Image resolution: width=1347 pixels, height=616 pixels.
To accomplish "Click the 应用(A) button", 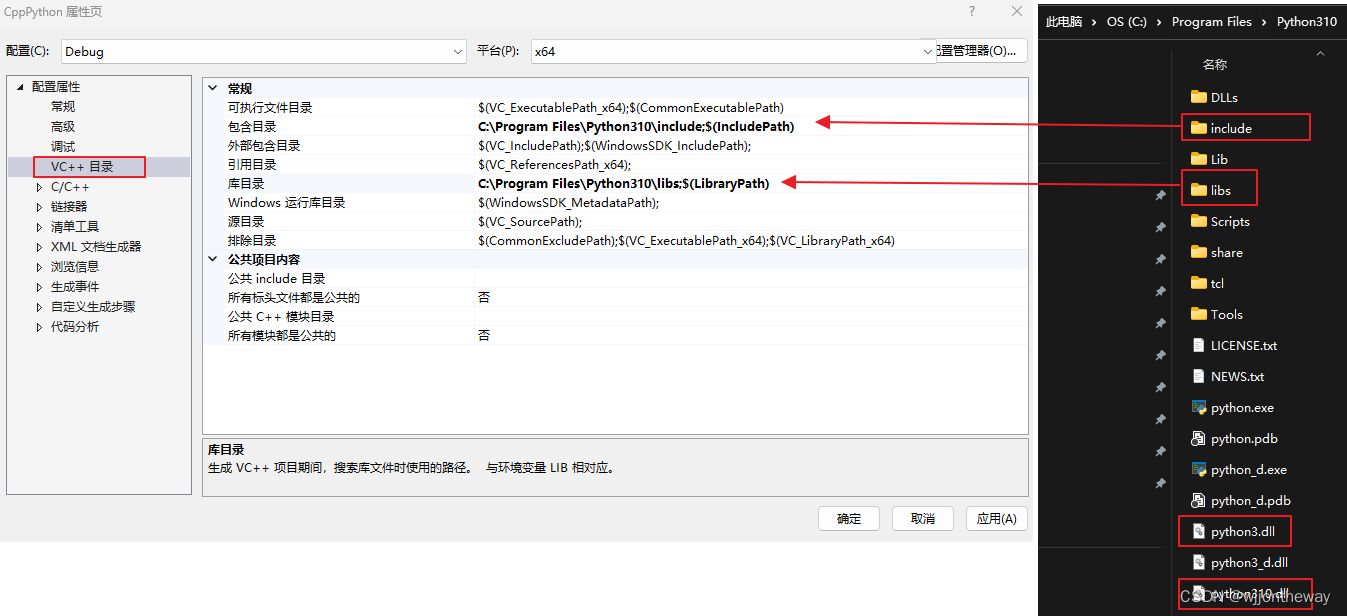I will (996, 518).
